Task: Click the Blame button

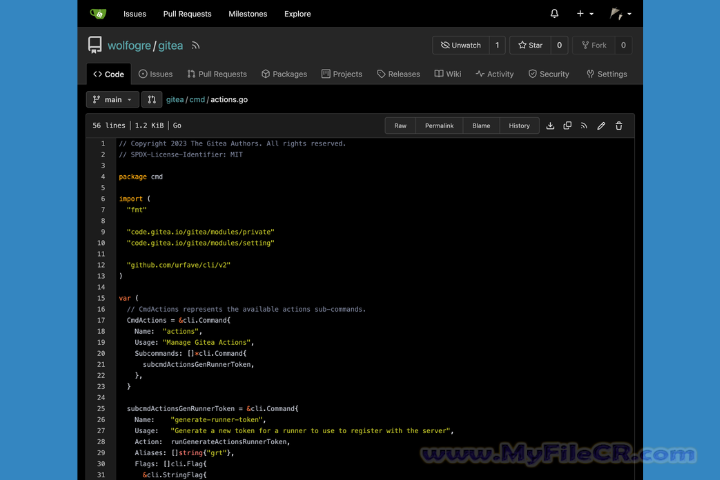Action: point(481,126)
